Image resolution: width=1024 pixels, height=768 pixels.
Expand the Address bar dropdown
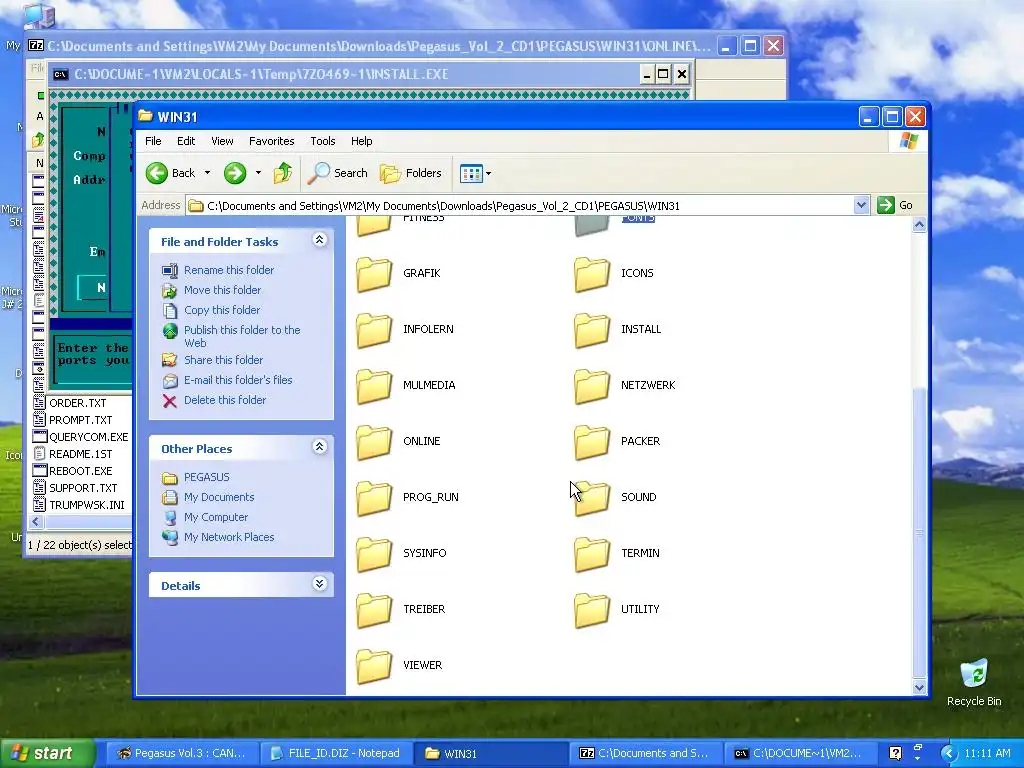click(861, 205)
